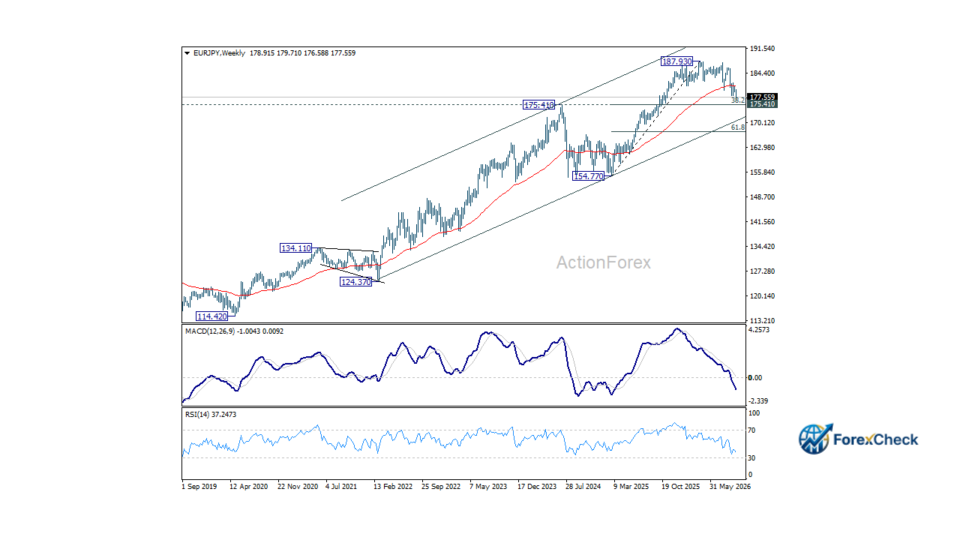Click the 175.410 level tag on axis
The image size is (960, 540).
pyautogui.click(x=763, y=104)
